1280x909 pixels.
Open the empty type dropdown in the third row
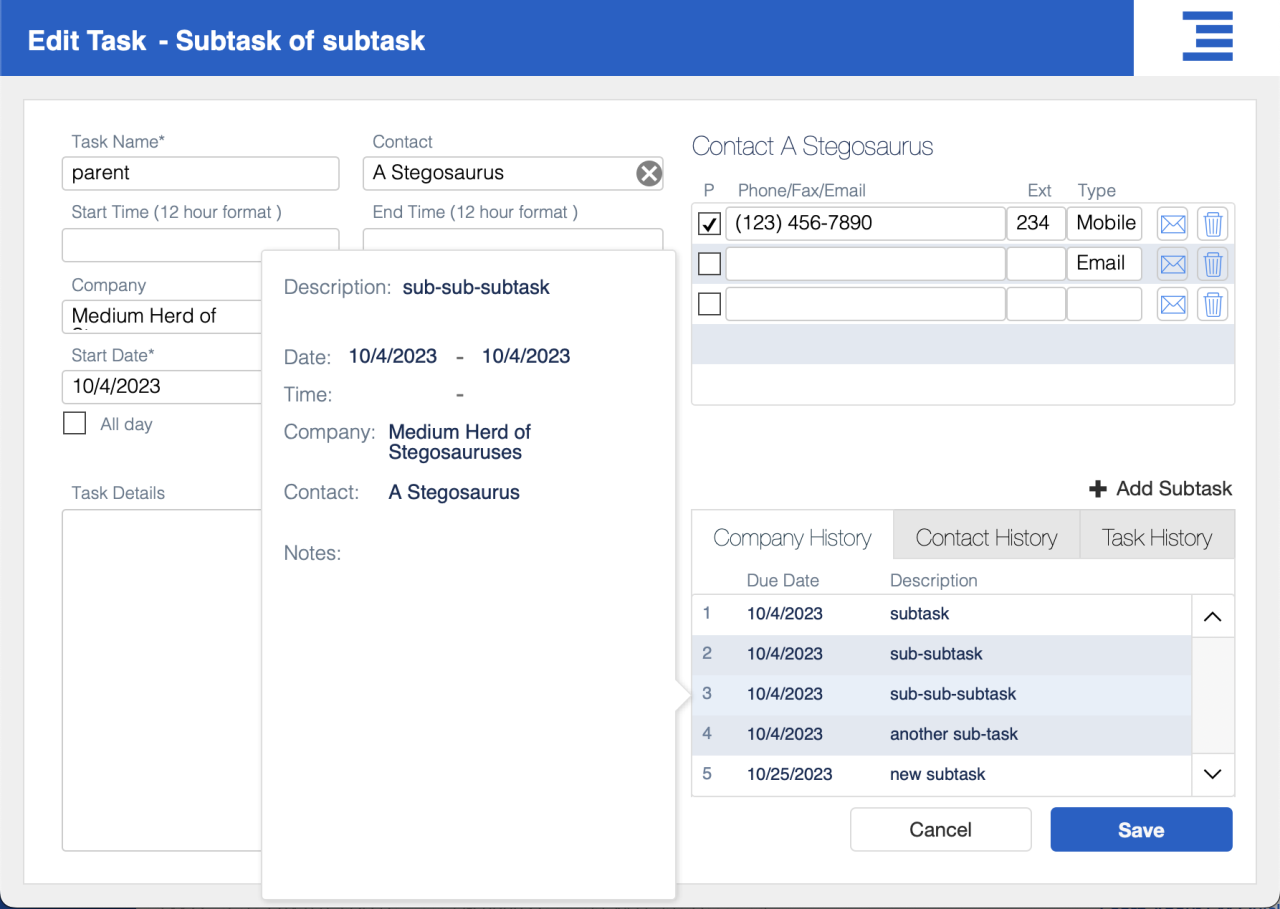click(x=1104, y=303)
